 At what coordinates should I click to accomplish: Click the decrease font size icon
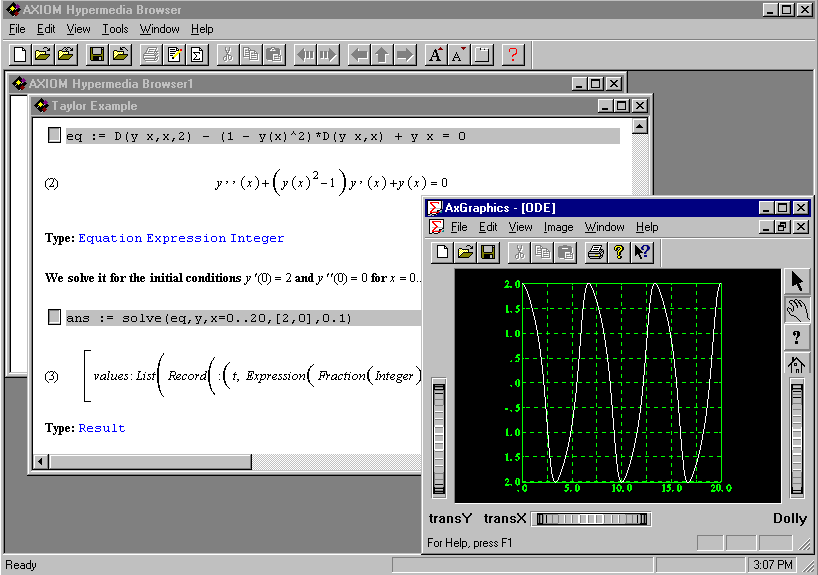(458, 55)
